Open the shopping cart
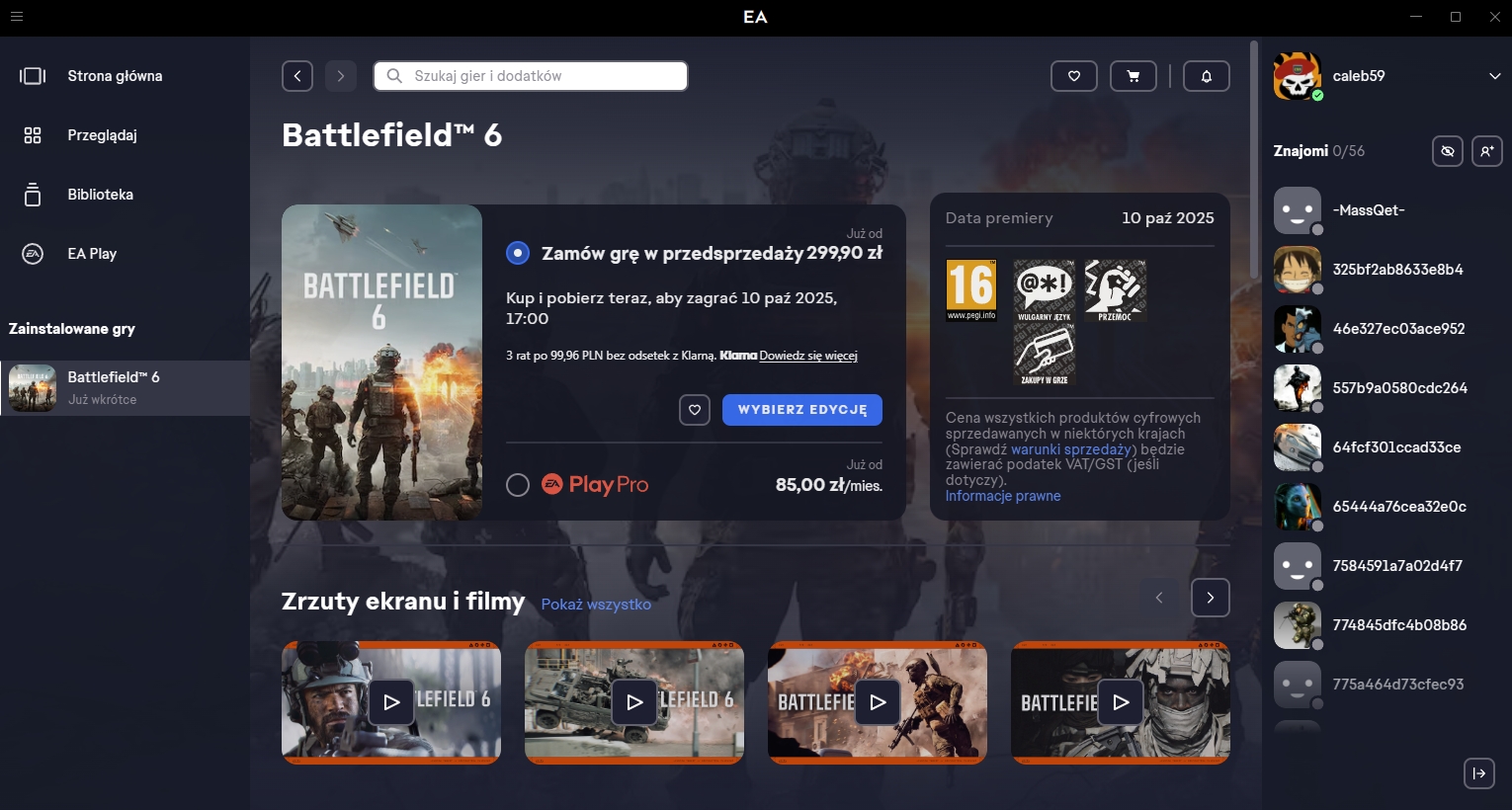 tap(1134, 76)
